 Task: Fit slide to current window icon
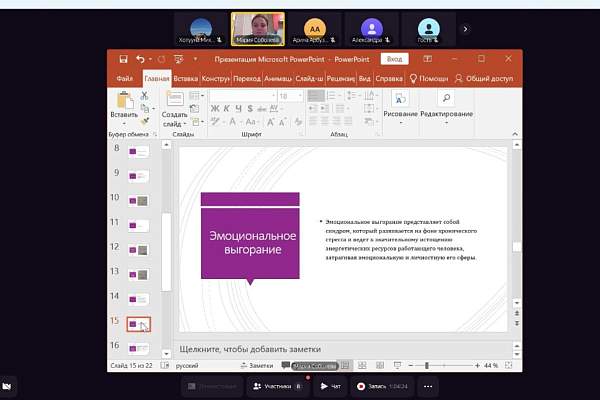click(x=508, y=365)
